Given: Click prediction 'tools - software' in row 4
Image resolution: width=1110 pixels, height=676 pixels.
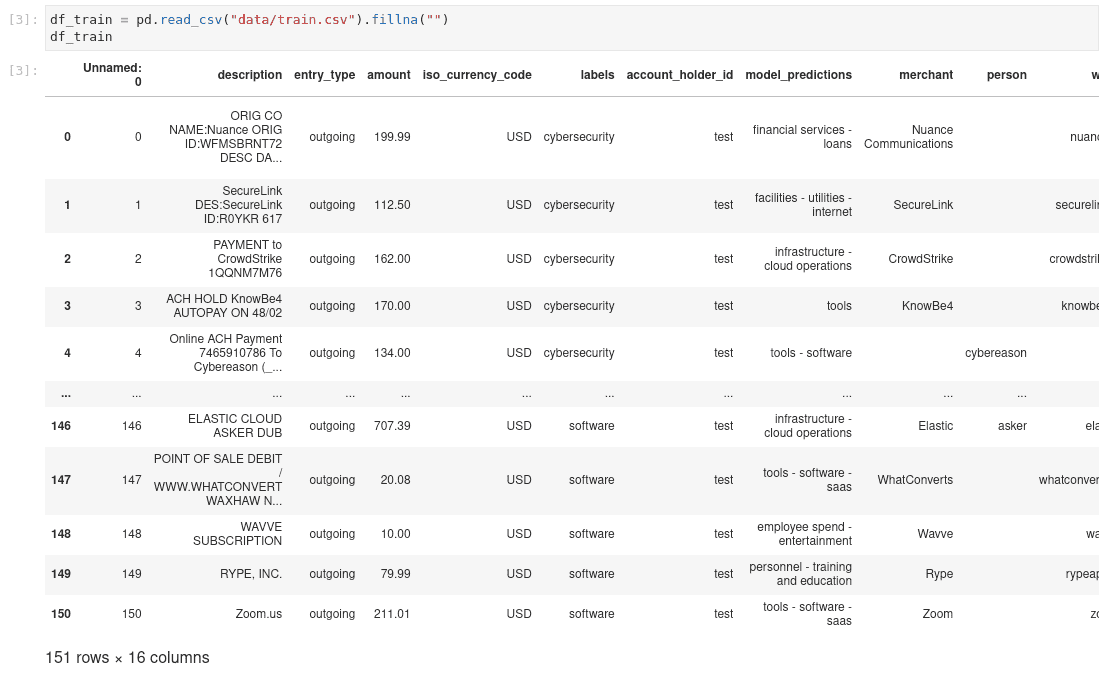Looking at the screenshot, I should point(811,353).
